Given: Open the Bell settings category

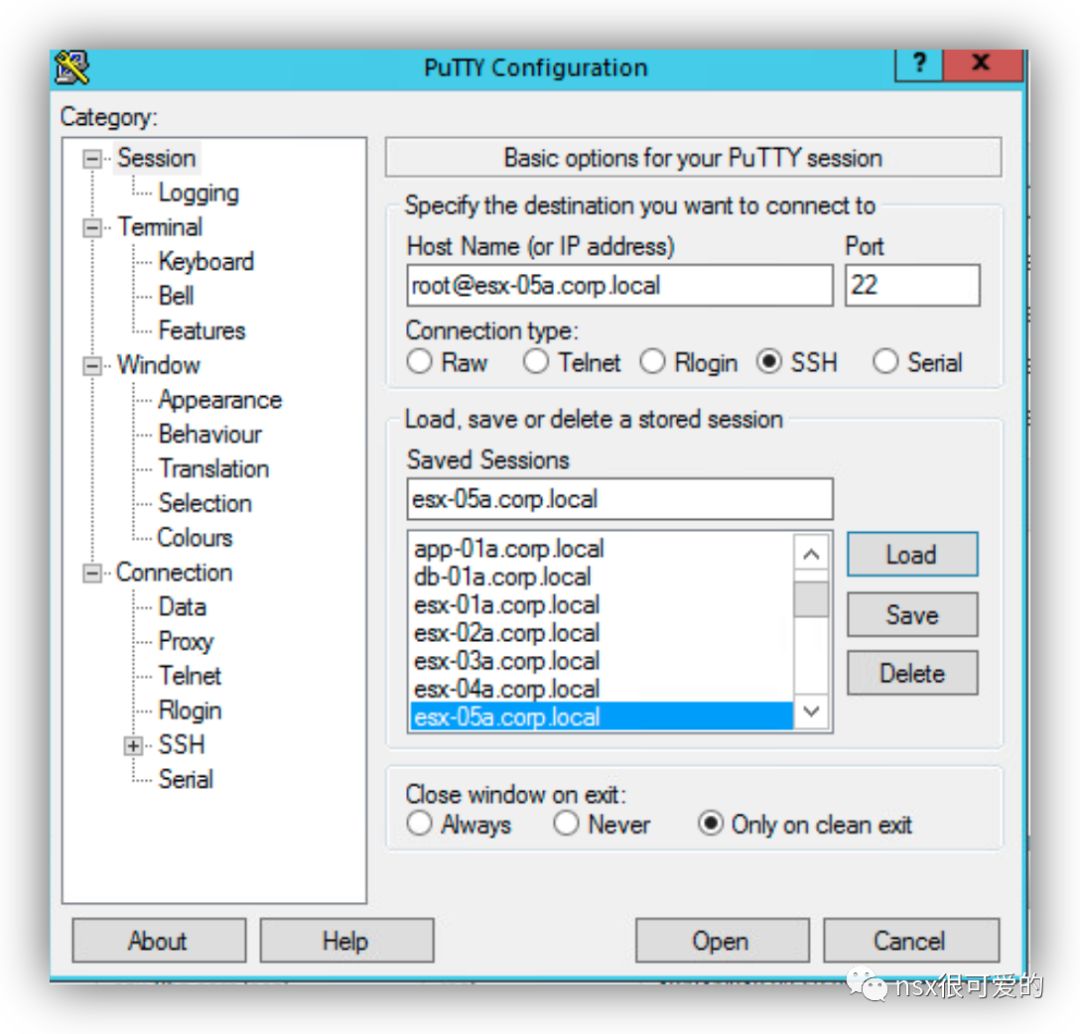Looking at the screenshot, I should tap(176, 296).
